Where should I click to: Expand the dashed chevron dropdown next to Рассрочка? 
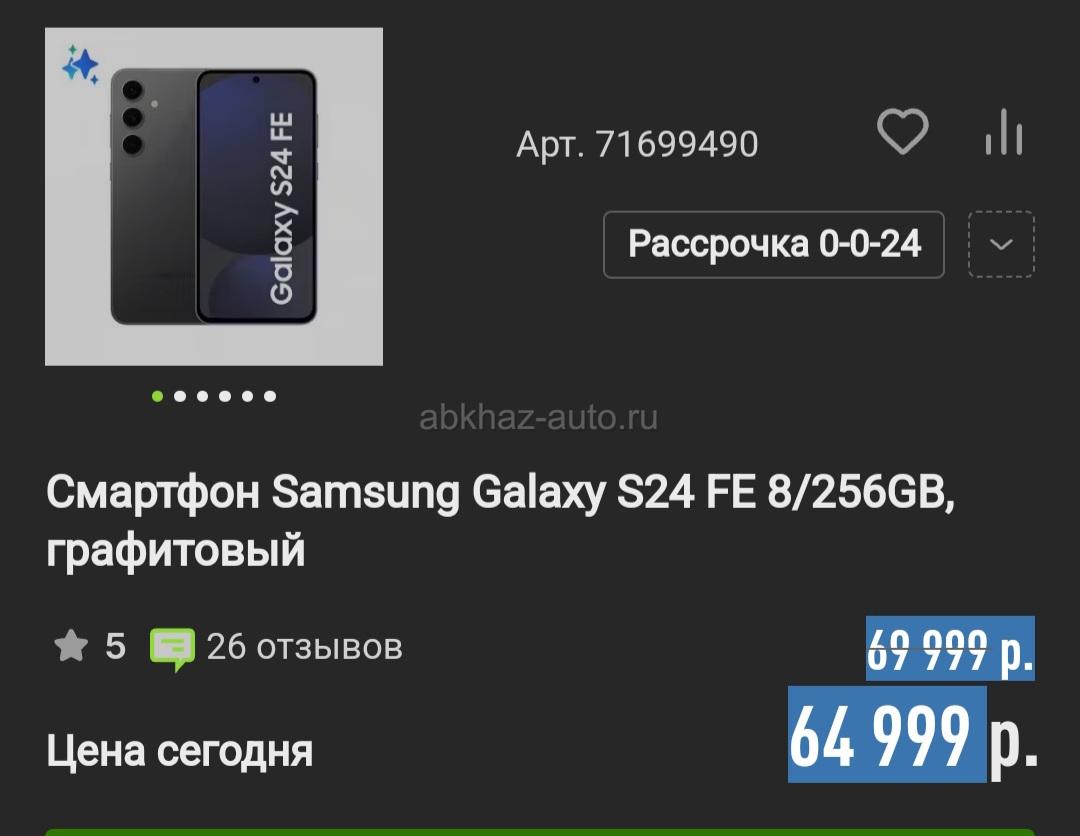tap(1001, 244)
